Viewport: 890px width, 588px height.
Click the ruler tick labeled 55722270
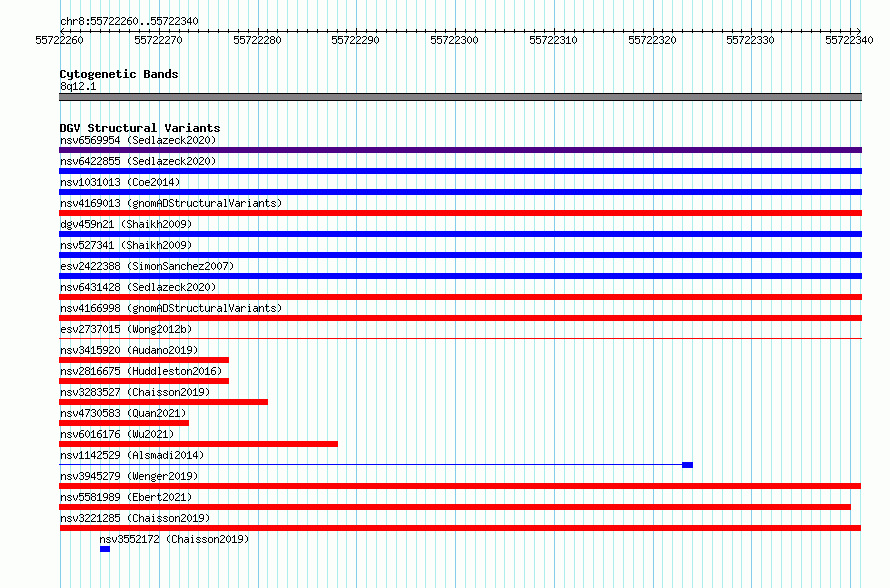pyautogui.click(x=158, y=40)
